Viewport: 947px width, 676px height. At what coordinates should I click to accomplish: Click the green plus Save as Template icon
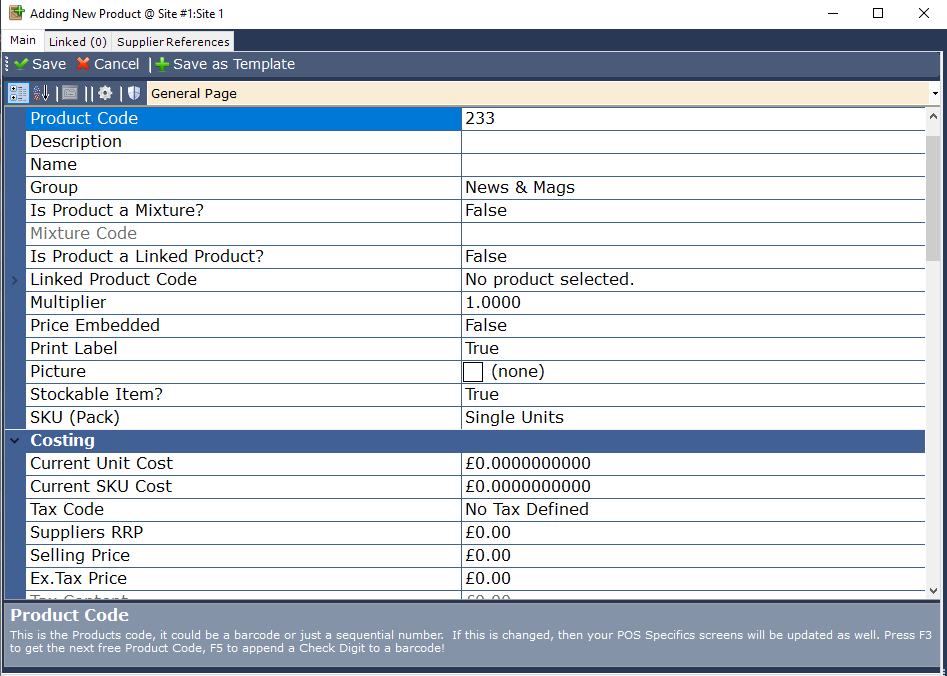coord(162,64)
